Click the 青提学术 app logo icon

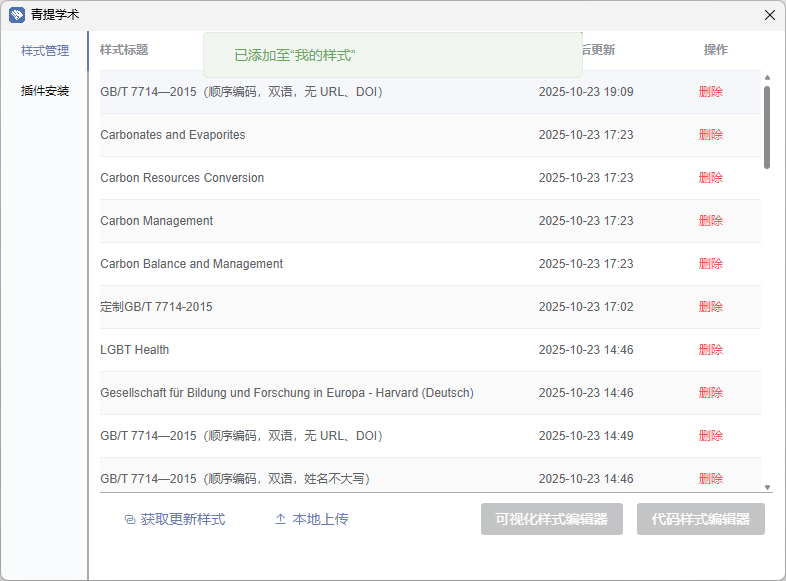point(17,15)
